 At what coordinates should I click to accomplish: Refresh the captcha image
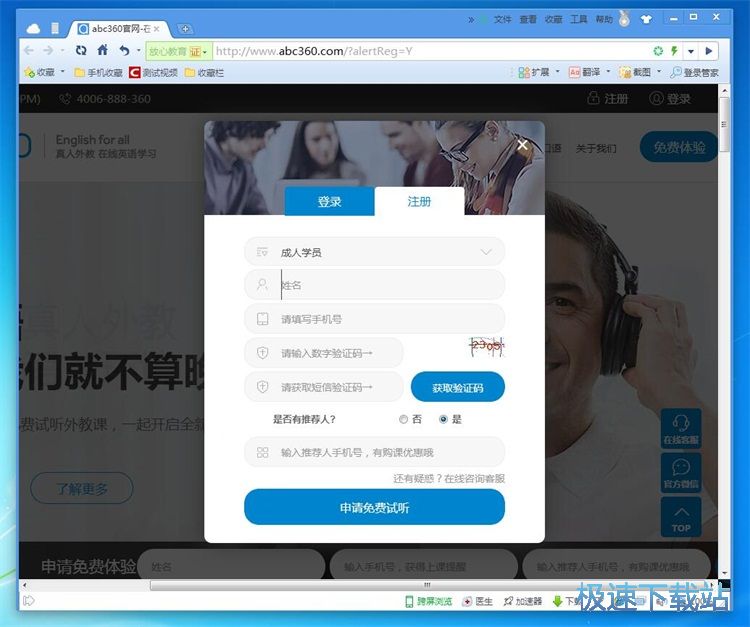[486, 346]
